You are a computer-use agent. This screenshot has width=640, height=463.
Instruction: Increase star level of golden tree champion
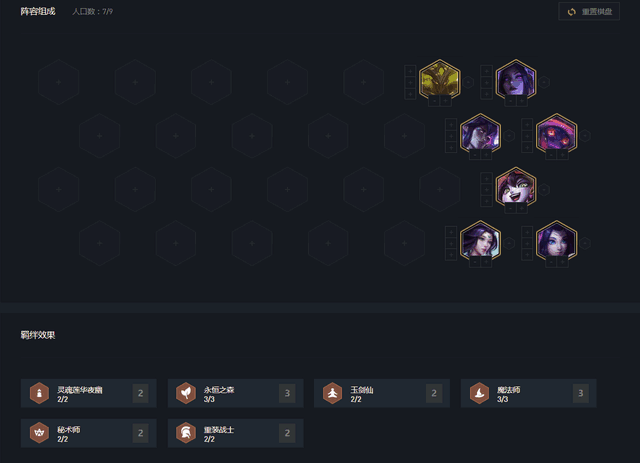pyautogui.click(x=446, y=101)
